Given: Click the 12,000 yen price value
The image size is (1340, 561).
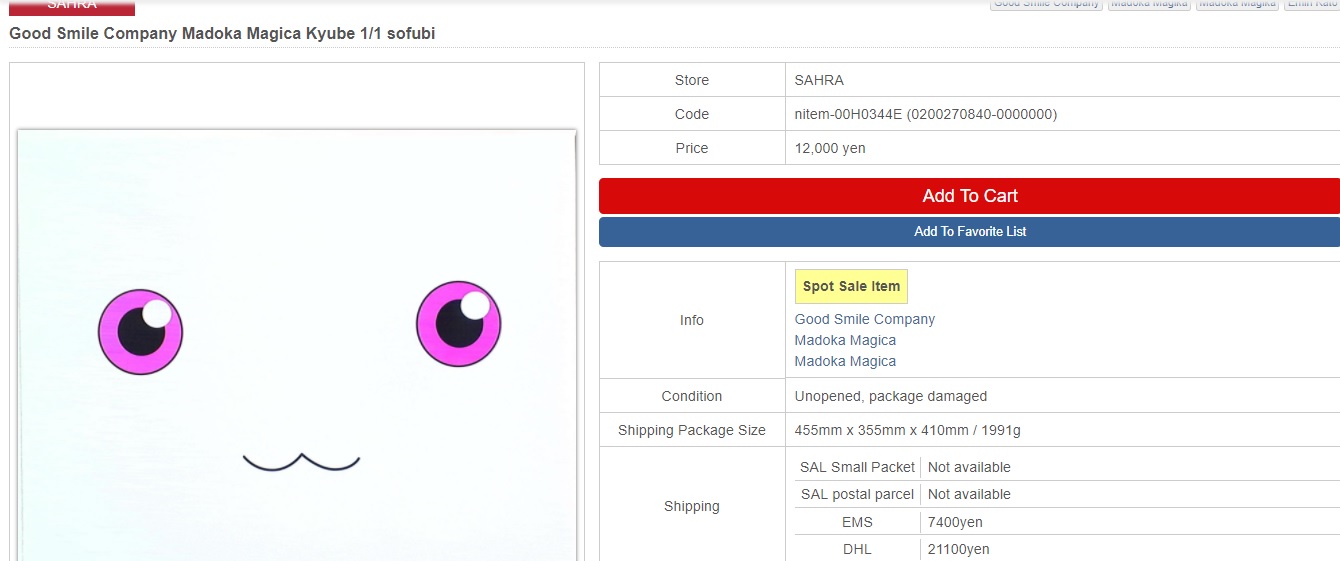Looking at the screenshot, I should 830,148.
